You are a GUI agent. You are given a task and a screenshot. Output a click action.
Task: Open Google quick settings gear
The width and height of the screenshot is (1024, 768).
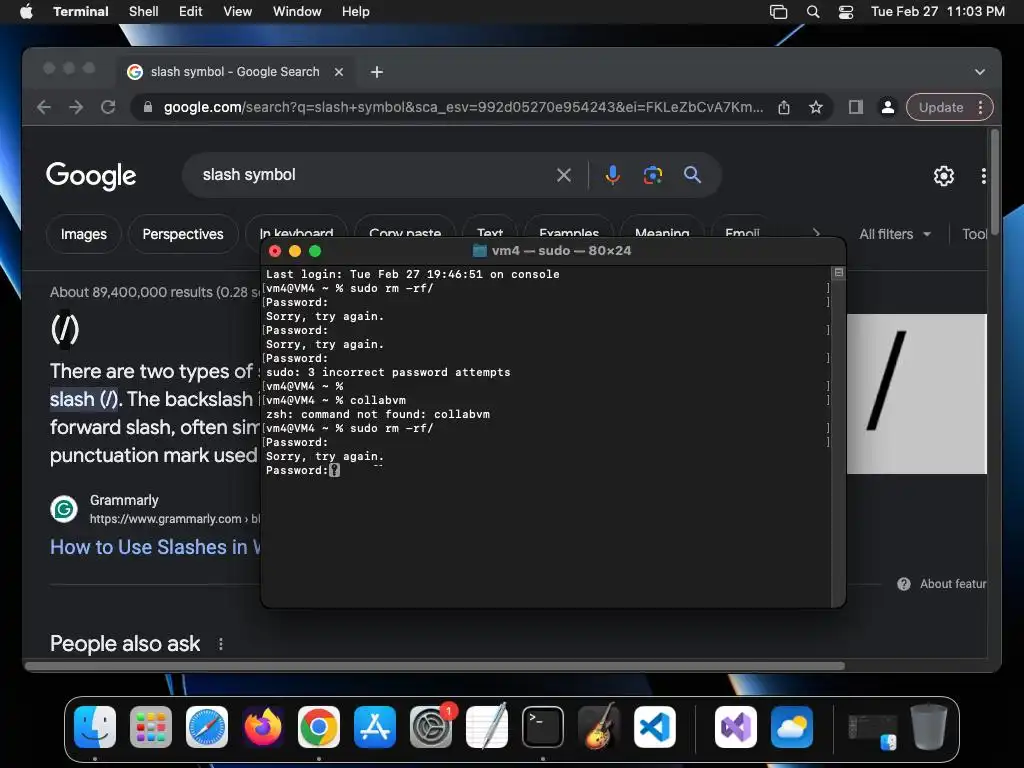coord(944,176)
